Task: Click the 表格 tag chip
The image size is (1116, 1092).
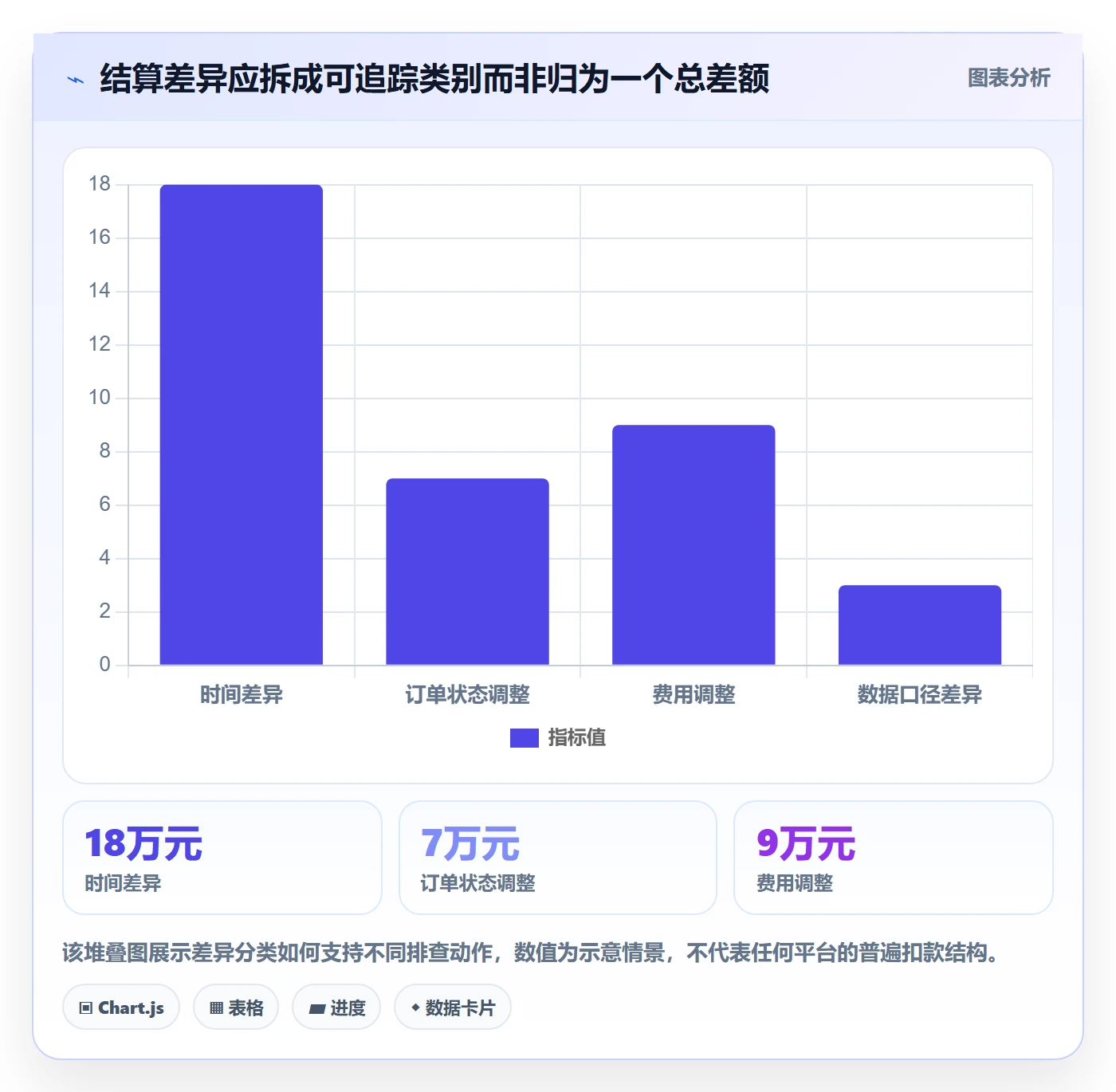Action: 236,1008
